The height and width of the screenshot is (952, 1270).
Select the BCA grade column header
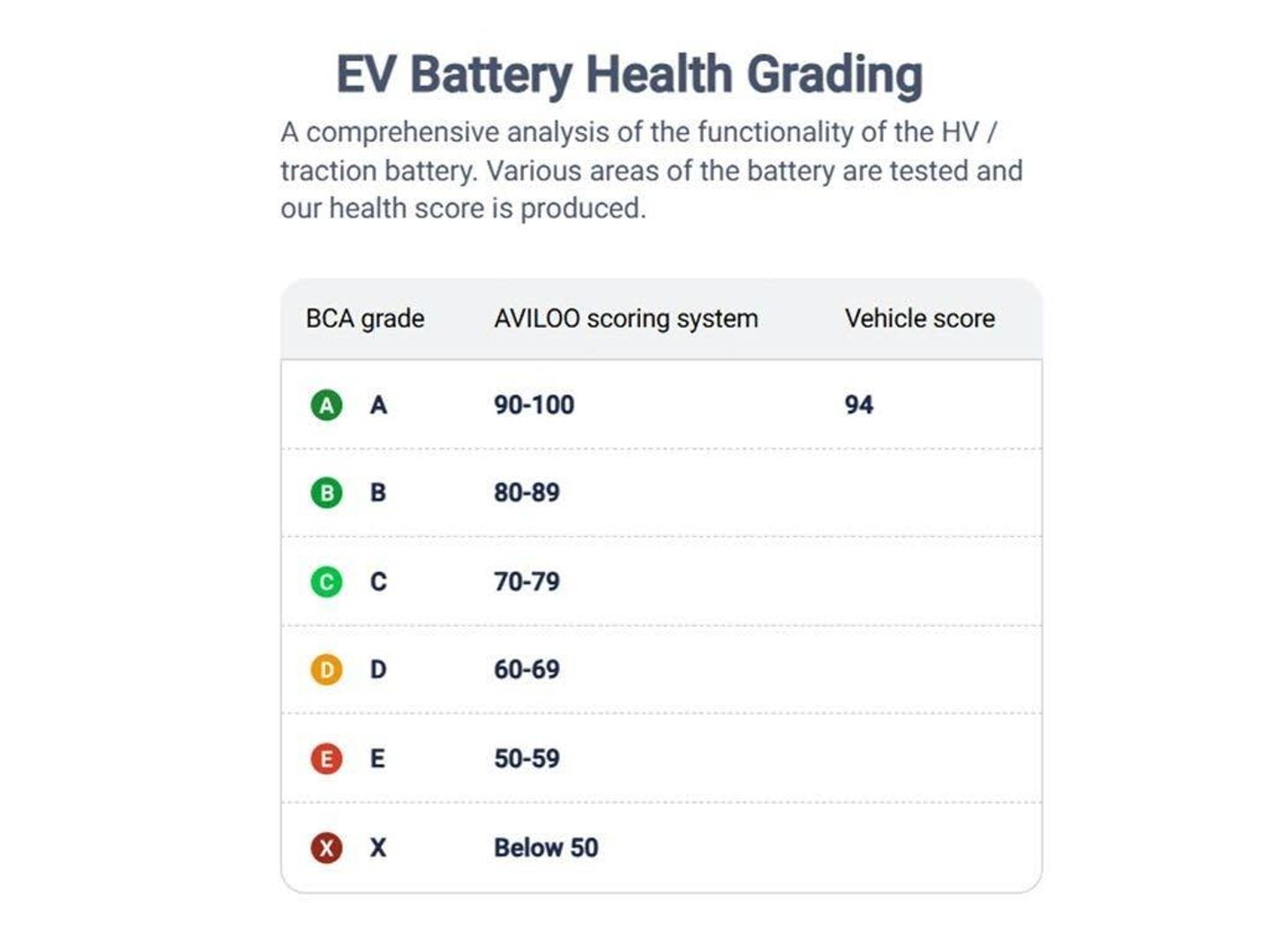coord(365,318)
